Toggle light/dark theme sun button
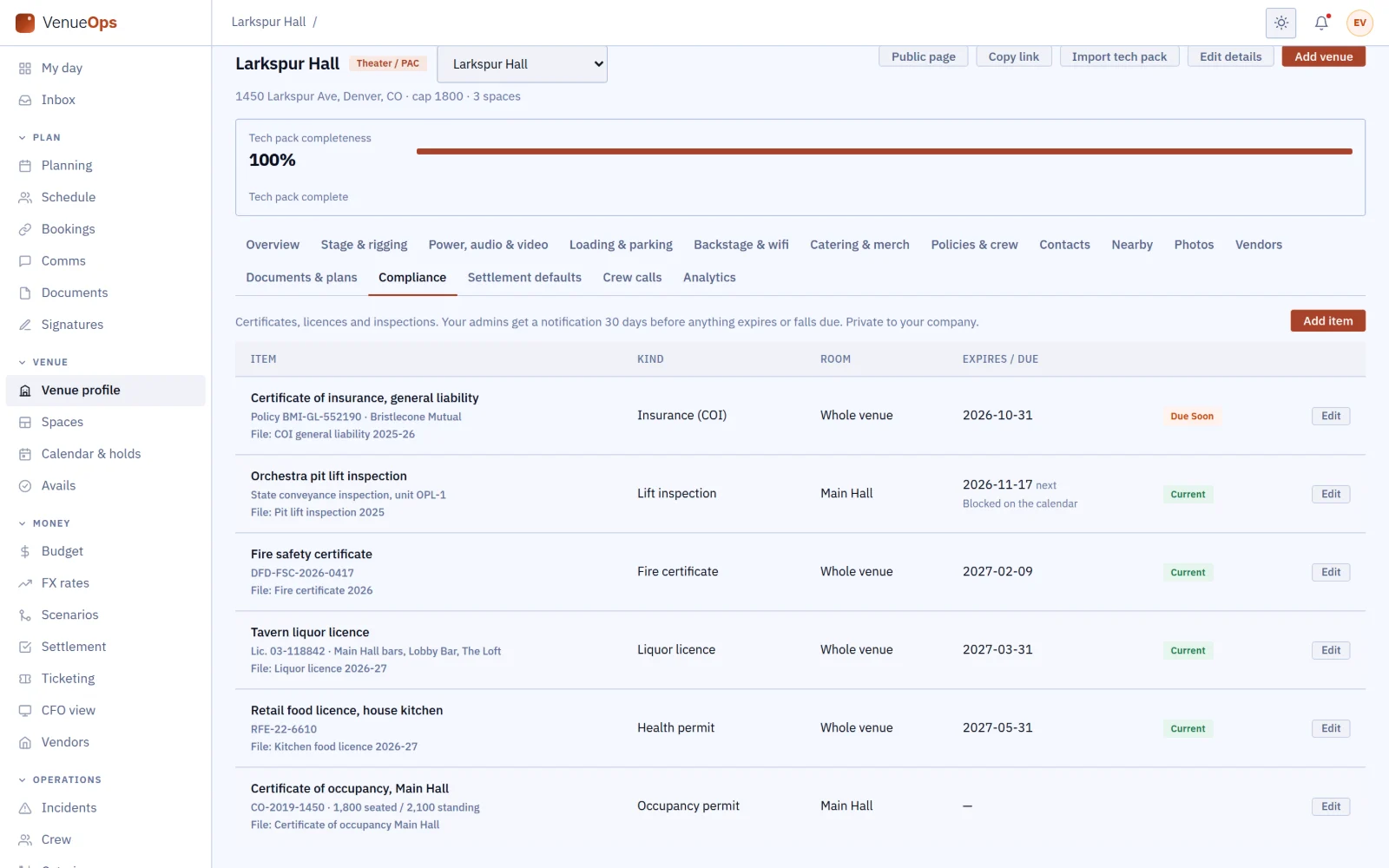The image size is (1389, 868). [1281, 23]
